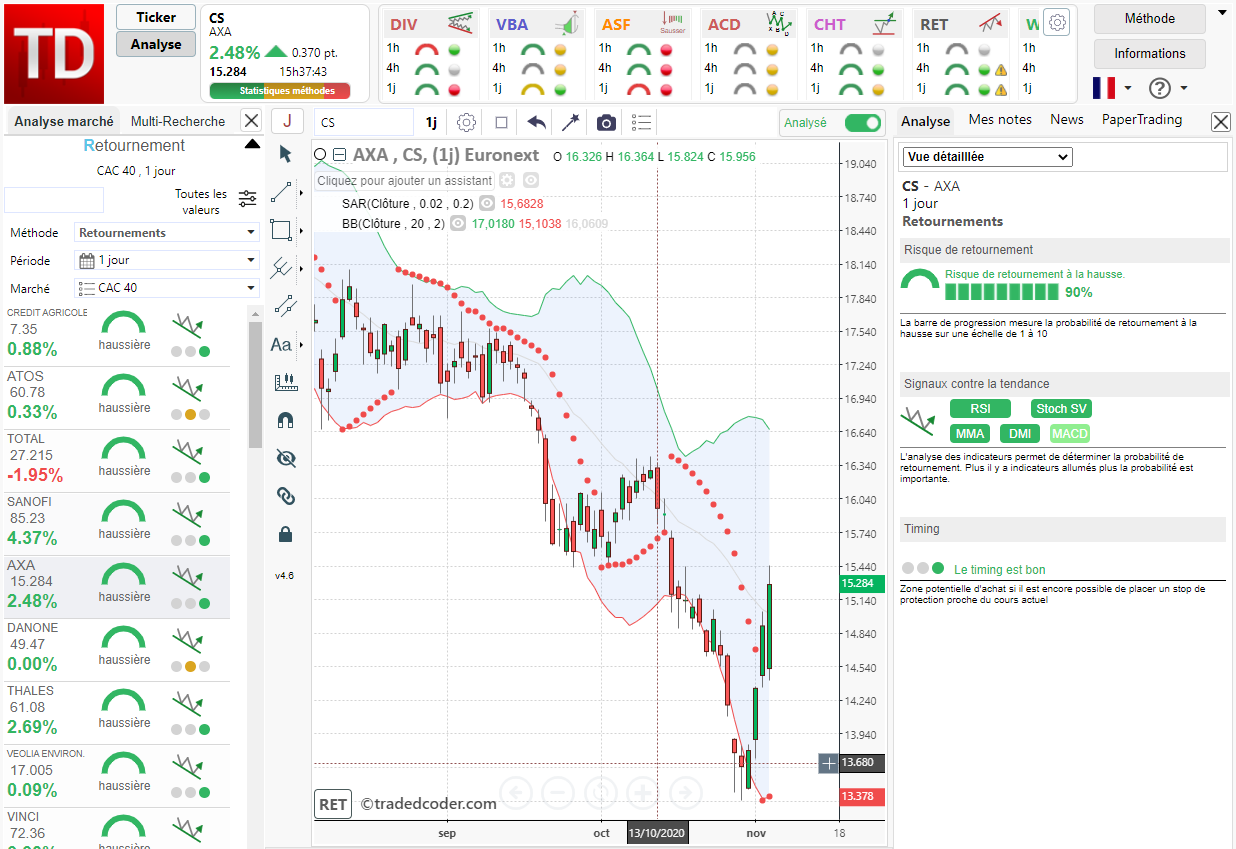Toggle the Analysé switch off

(x=863, y=123)
